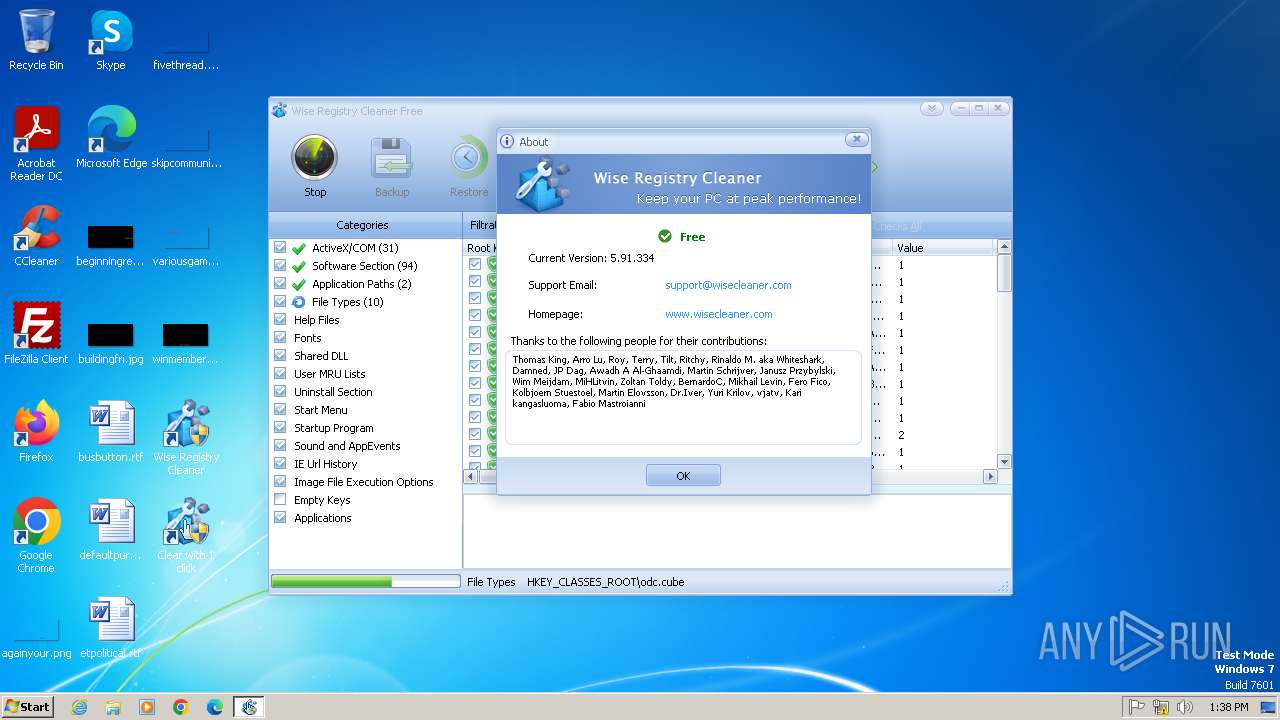Viewport: 1280px width, 720px height.
Task: Click the Chrome taskbar icon
Action: click(x=181, y=707)
